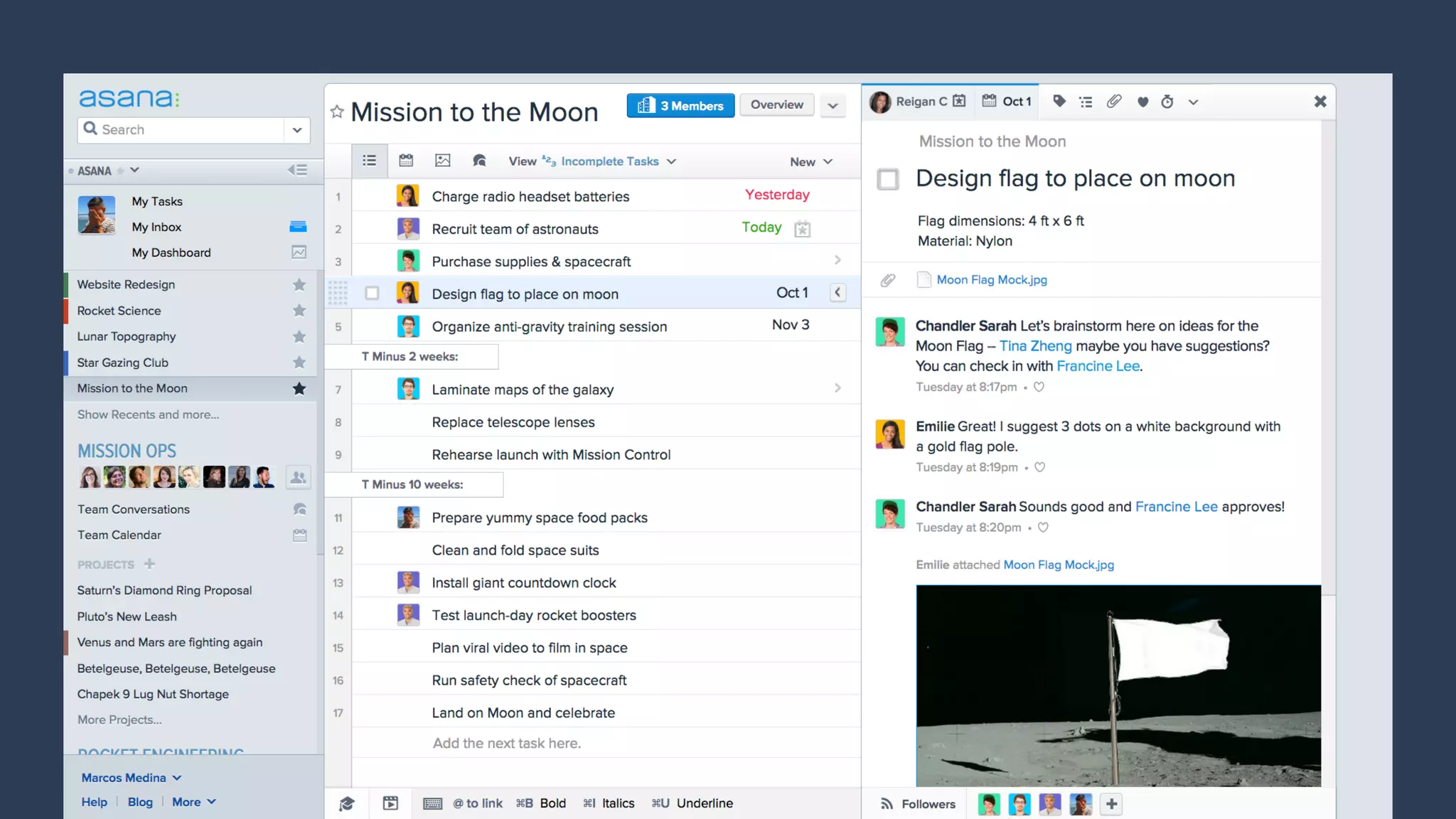This screenshot has height=819, width=1456.
Task: Click the subtasks list icon
Action: coord(1086,102)
